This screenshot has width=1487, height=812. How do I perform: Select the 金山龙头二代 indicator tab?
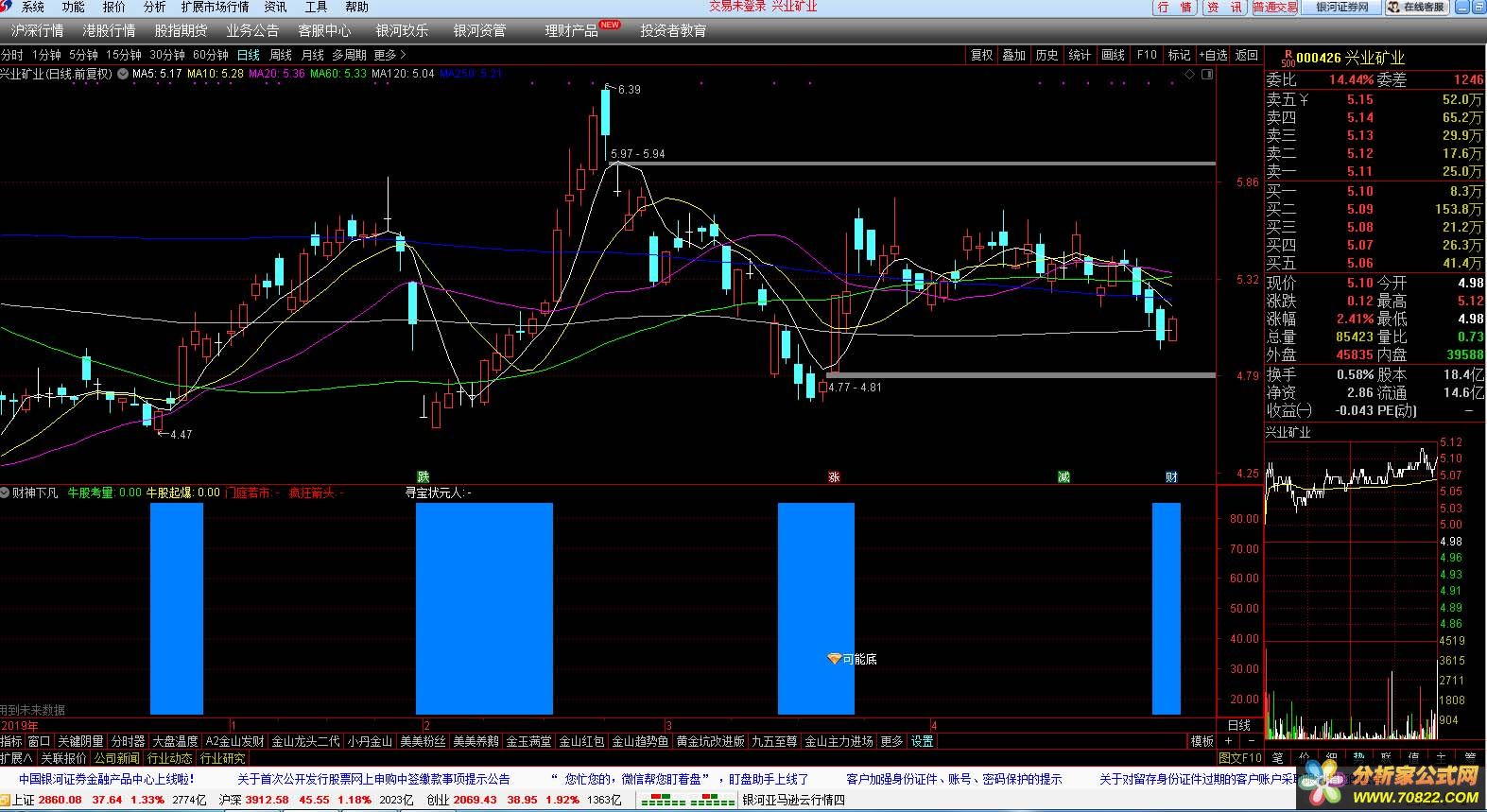305,741
